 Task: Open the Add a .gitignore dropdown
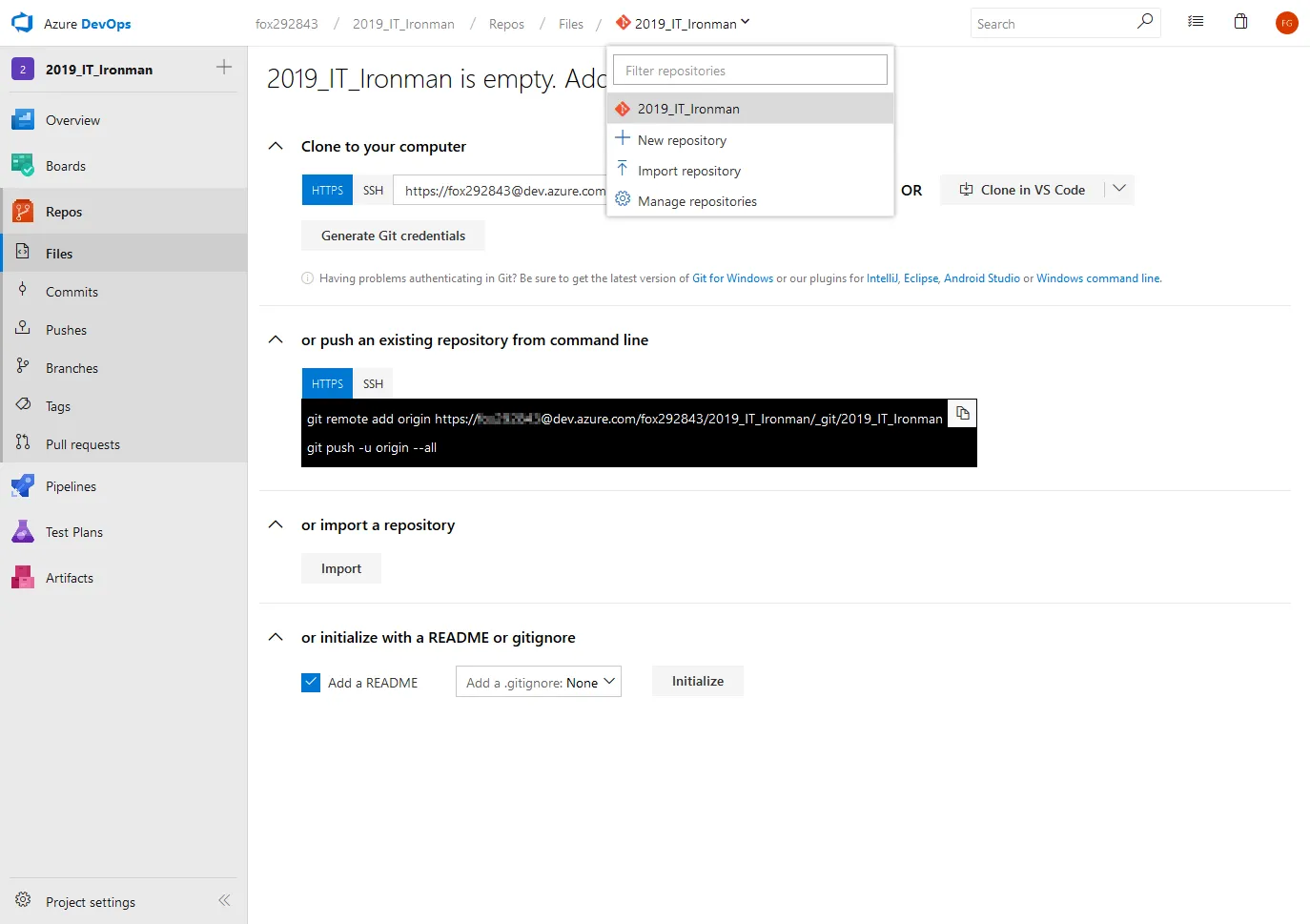point(539,682)
